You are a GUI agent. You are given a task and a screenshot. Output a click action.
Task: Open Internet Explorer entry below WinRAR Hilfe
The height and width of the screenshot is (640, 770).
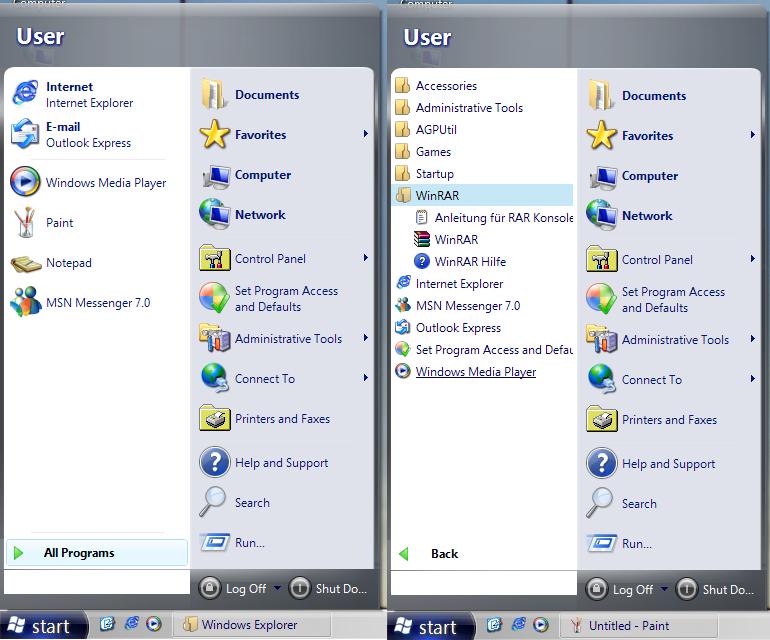click(459, 284)
